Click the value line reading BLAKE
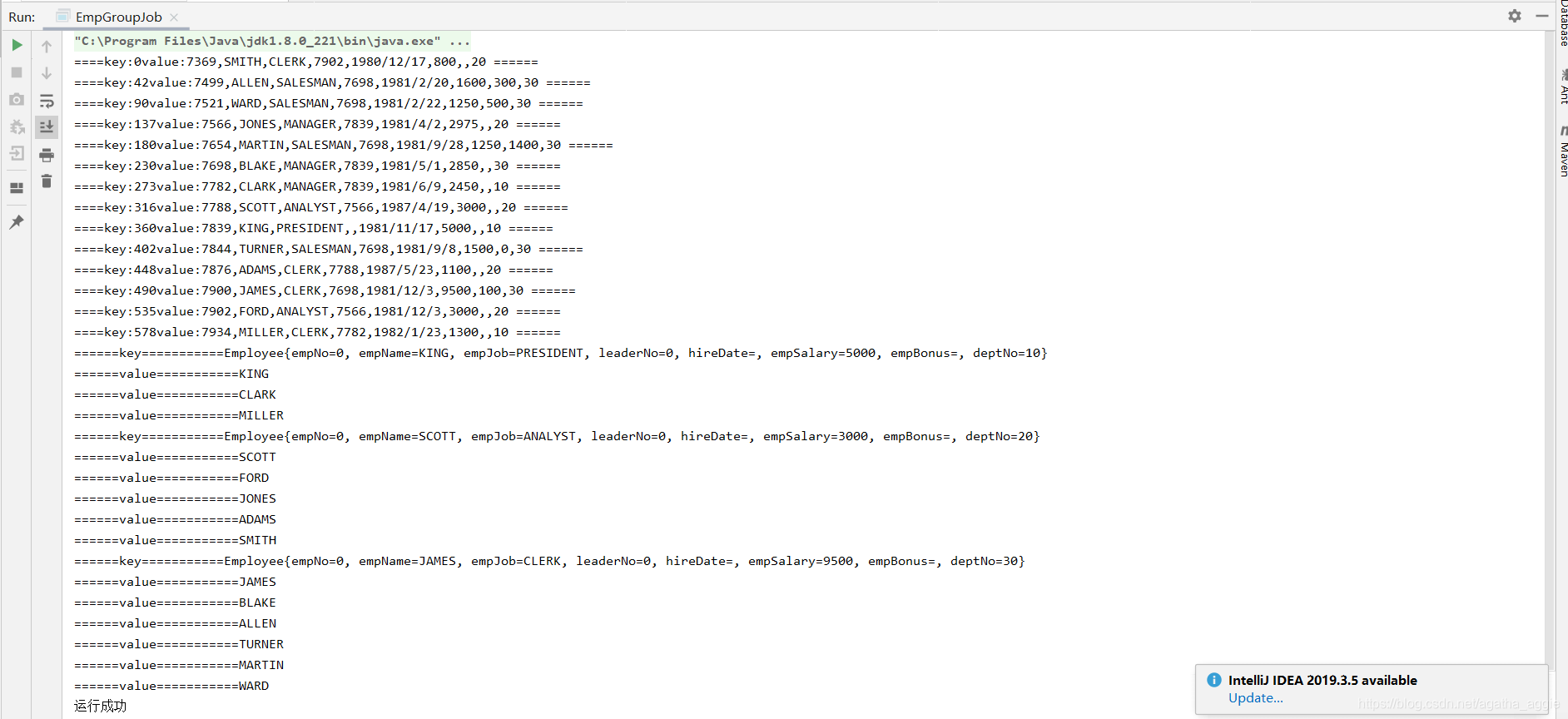 pos(175,602)
